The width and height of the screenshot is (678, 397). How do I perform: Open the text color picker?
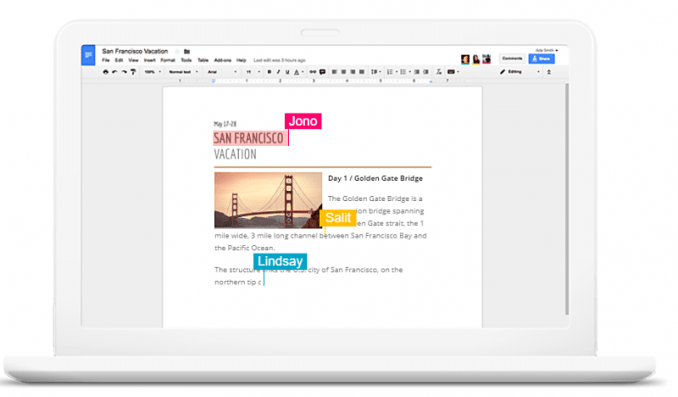click(298, 72)
